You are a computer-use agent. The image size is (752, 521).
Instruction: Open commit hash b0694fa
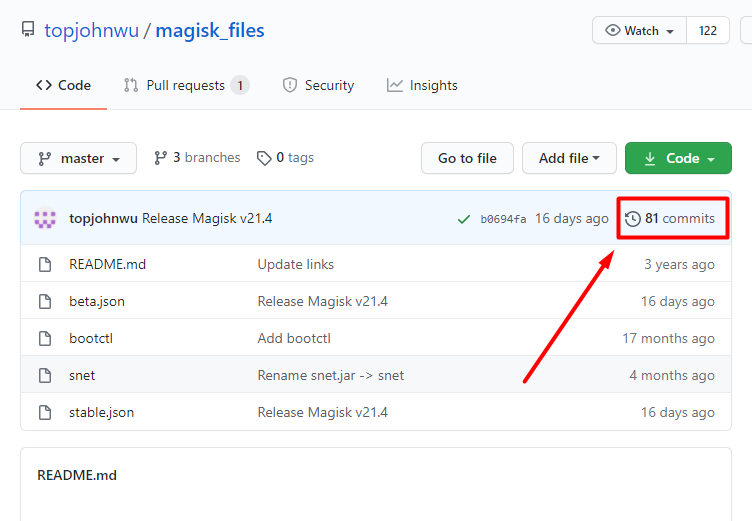point(503,219)
